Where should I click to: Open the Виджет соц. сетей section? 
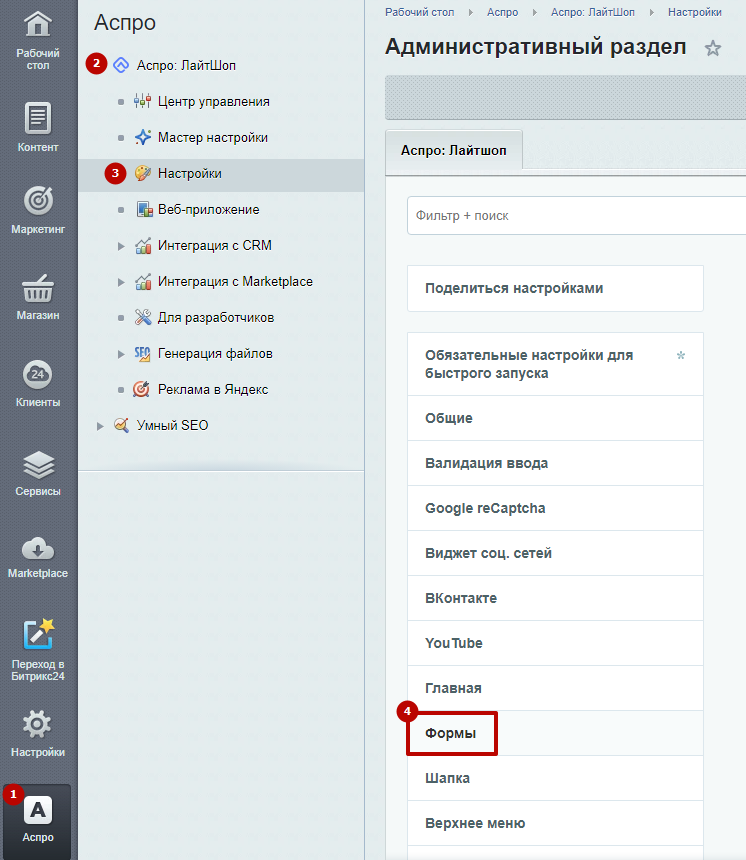point(555,553)
